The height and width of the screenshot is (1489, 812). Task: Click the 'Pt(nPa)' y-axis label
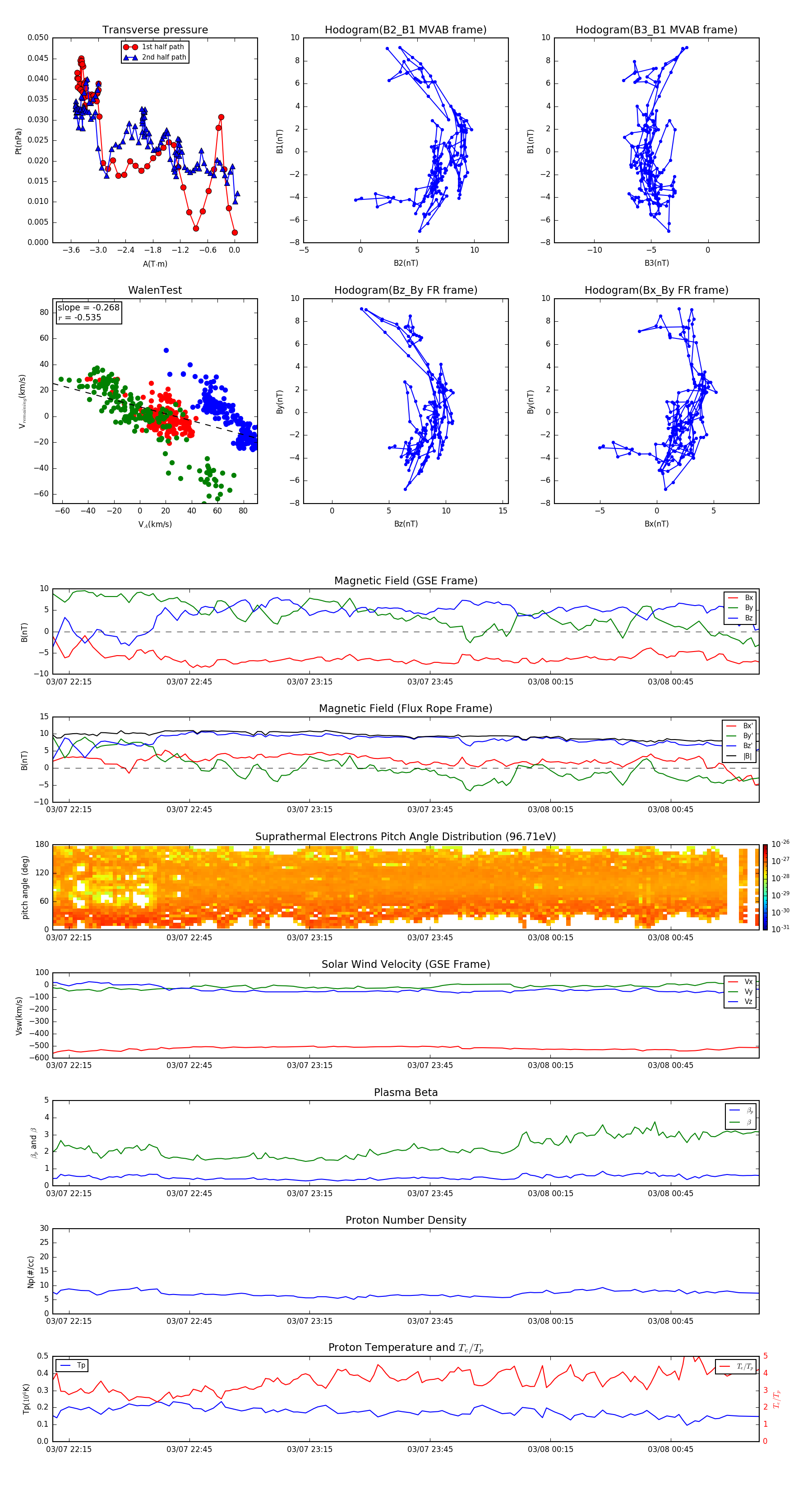click(x=18, y=140)
